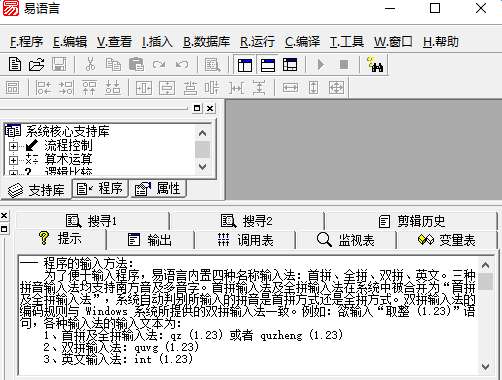502x380 pixels.
Task: Open the I.插入 menu
Action: pyautogui.click(x=157, y=42)
